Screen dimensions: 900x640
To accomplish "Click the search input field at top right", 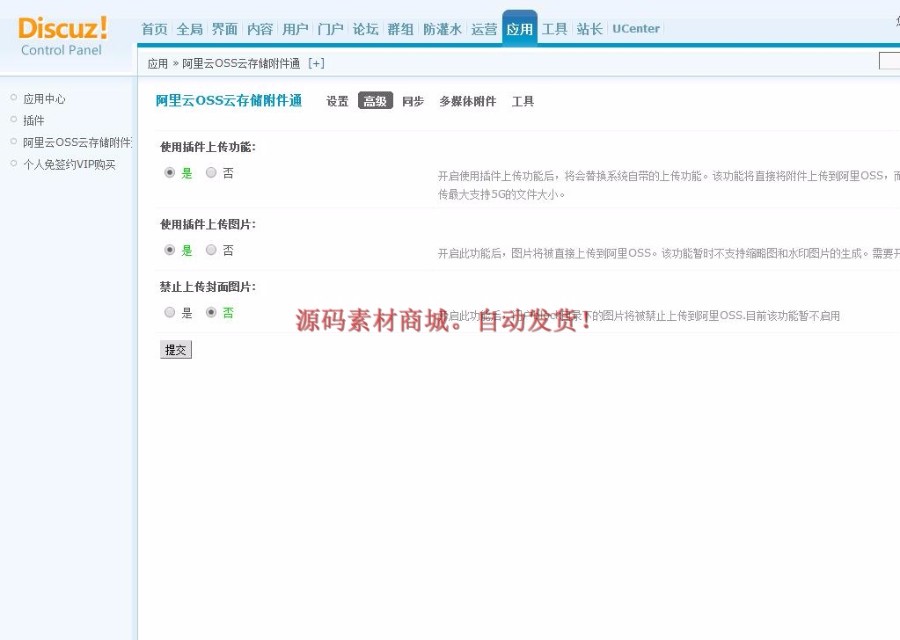I will pyautogui.click(x=890, y=60).
